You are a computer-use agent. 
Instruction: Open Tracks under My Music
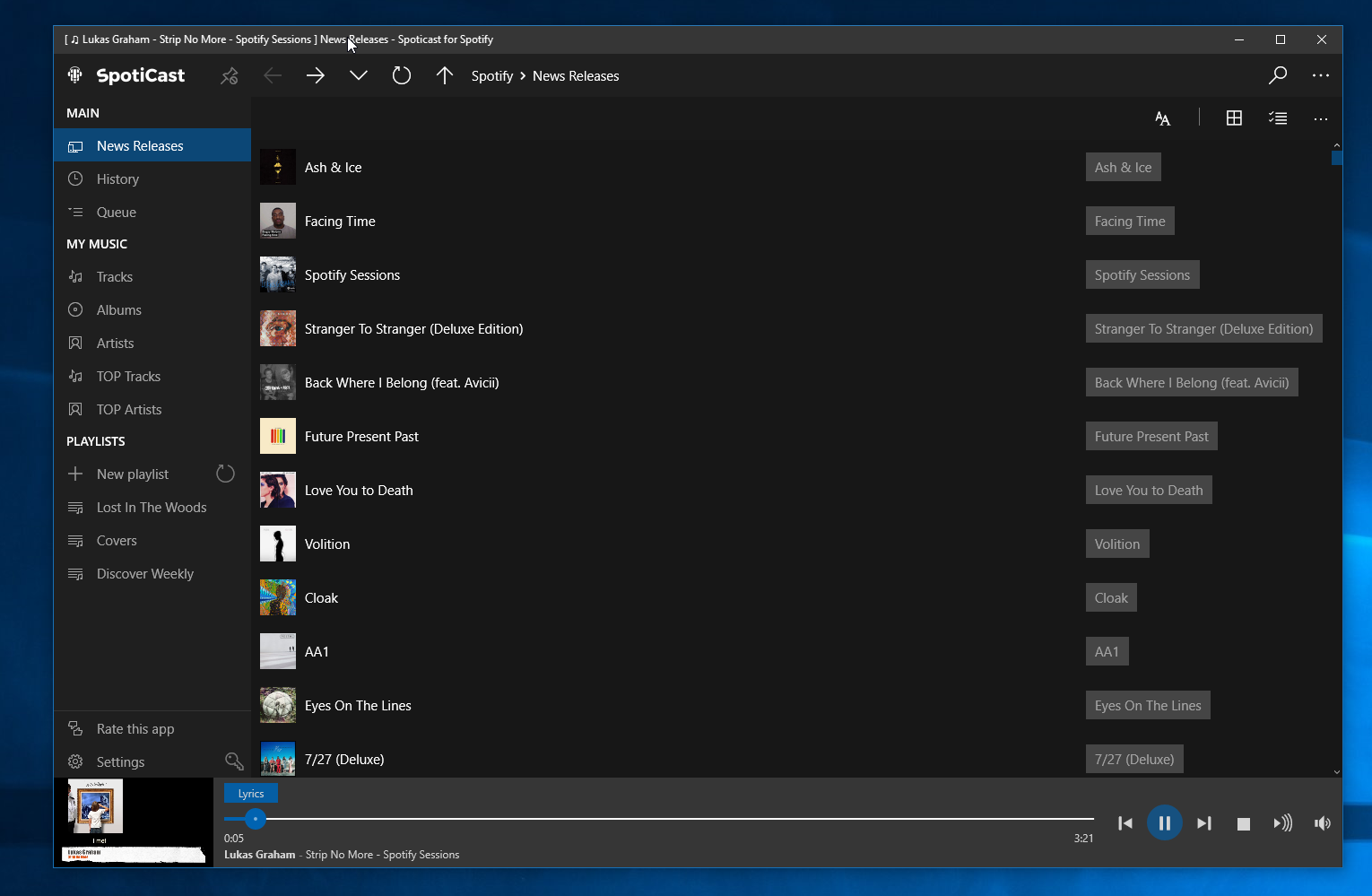pos(152,276)
